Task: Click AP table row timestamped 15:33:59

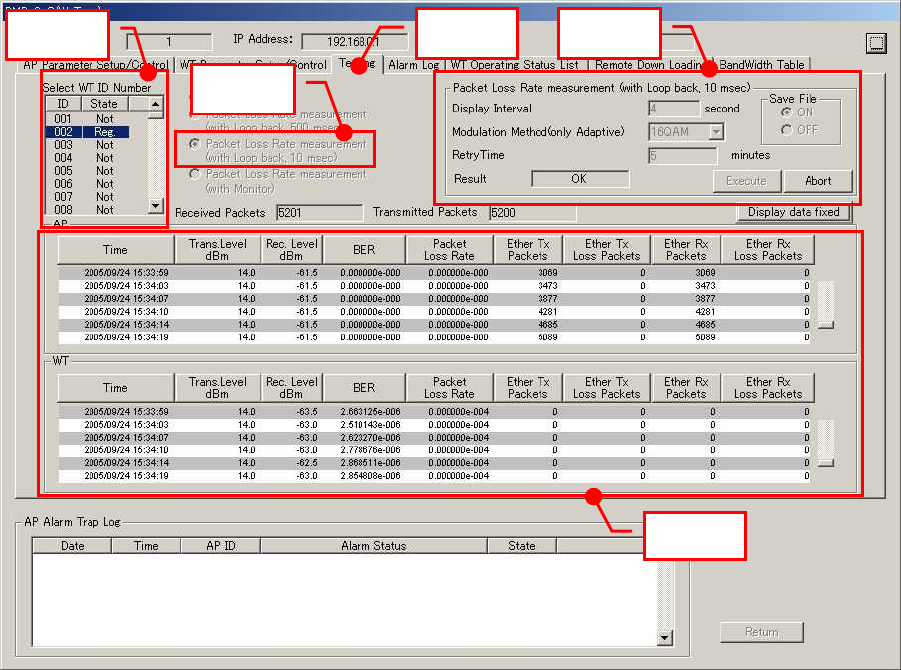Action: coord(434,273)
